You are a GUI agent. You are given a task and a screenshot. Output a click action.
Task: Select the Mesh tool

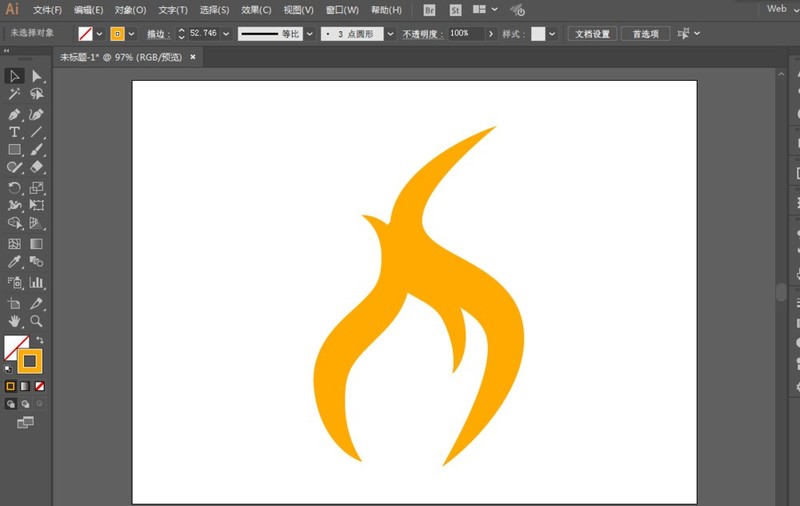(x=14, y=244)
